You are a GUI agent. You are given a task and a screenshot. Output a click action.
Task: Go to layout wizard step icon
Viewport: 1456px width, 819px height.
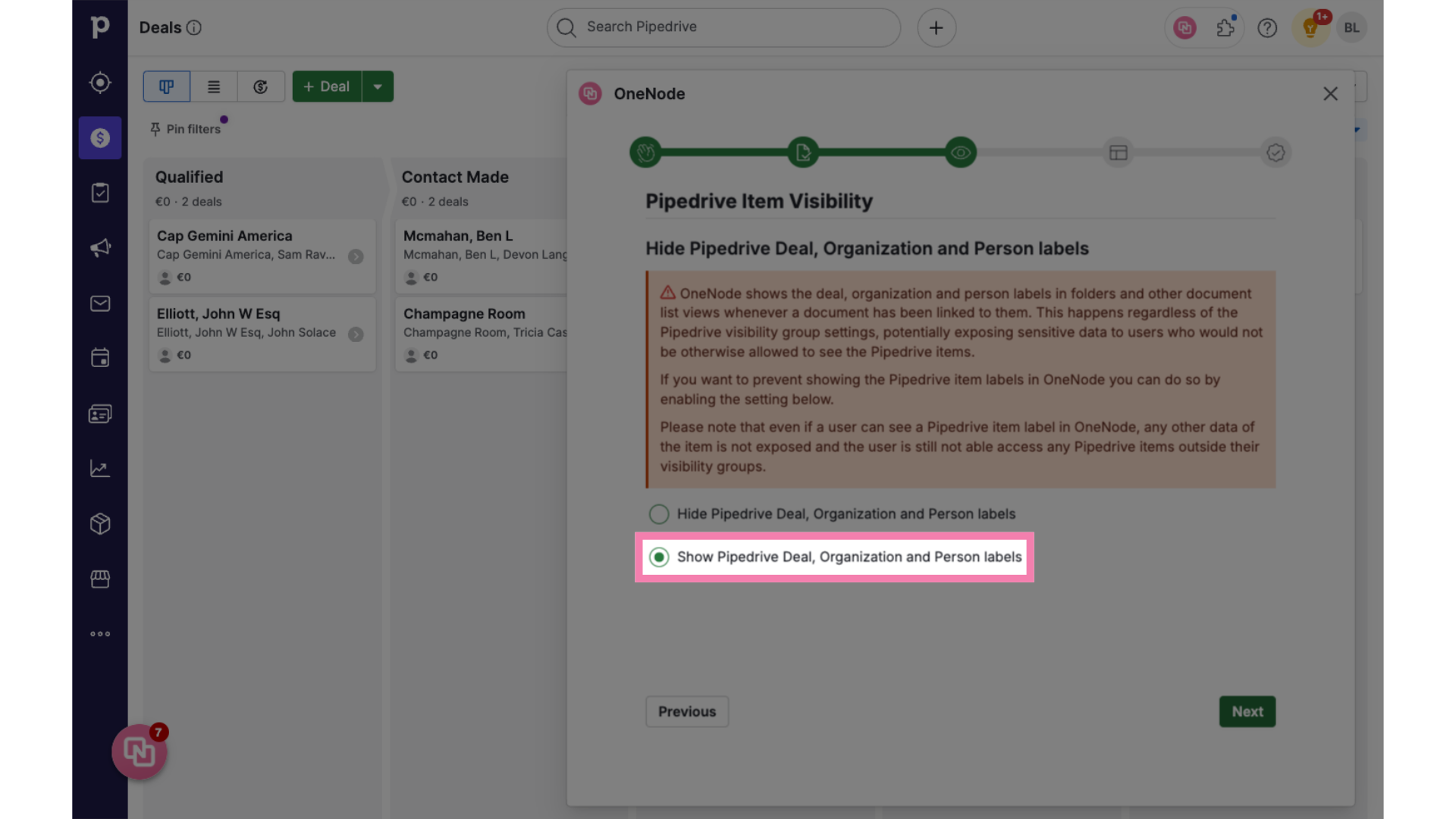click(1119, 152)
